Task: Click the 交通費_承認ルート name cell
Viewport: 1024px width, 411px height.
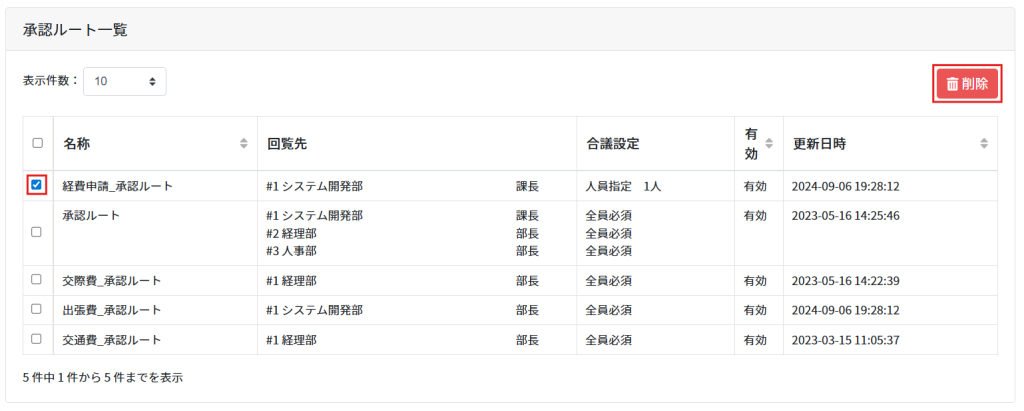Action: click(x=111, y=340)
